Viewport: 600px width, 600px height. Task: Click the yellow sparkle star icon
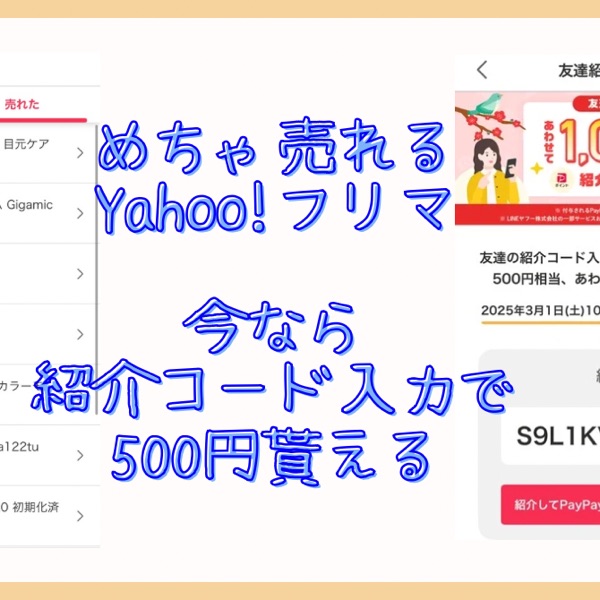coord(537,168)
